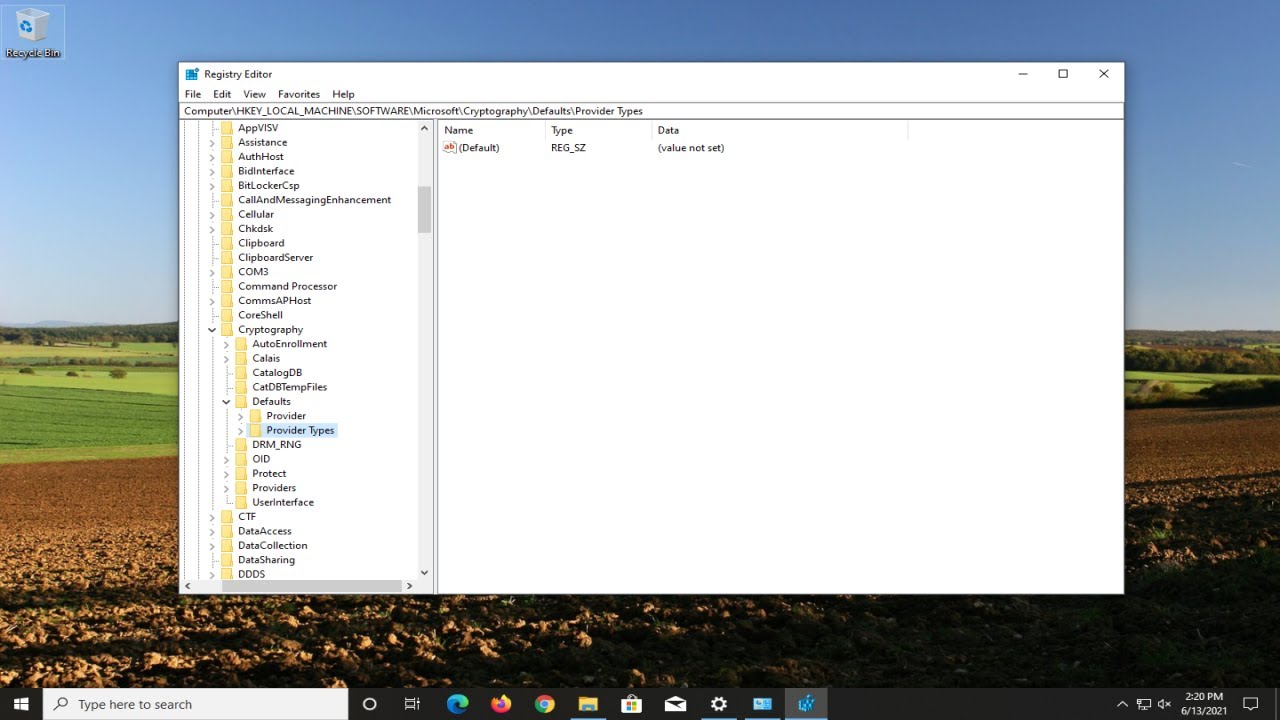Select the BidInterface key folder icon

(x=227, y=171)
